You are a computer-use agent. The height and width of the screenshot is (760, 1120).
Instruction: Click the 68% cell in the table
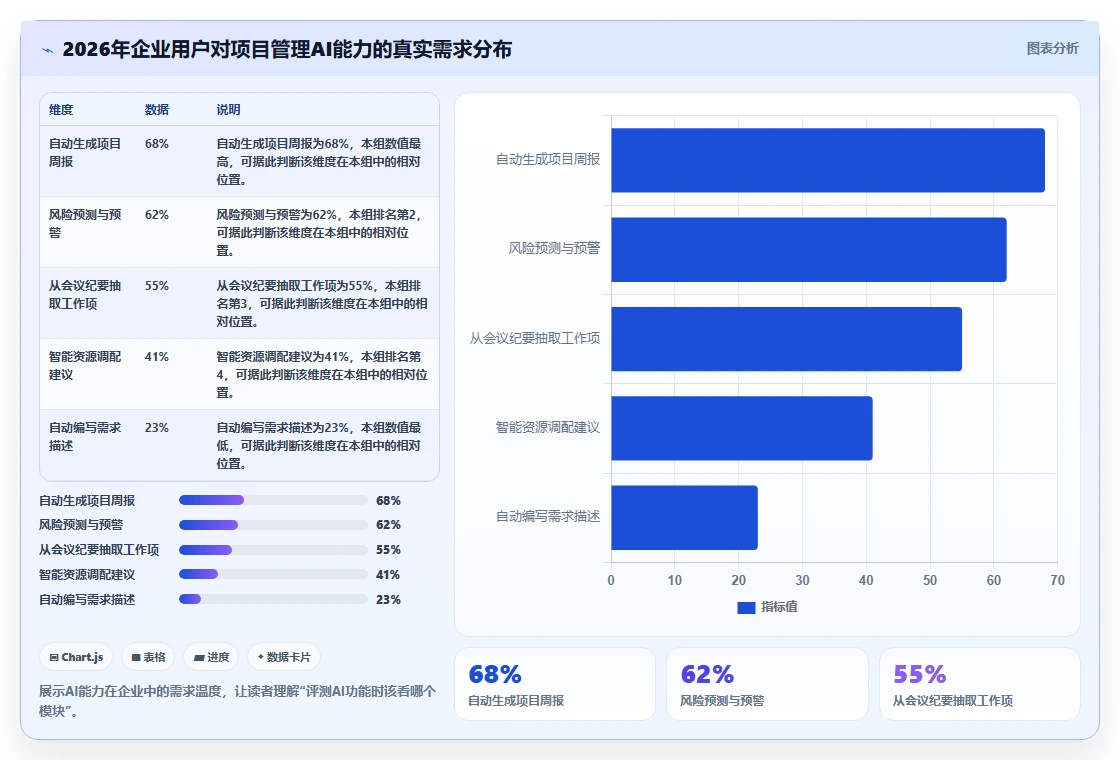point(156,144)
